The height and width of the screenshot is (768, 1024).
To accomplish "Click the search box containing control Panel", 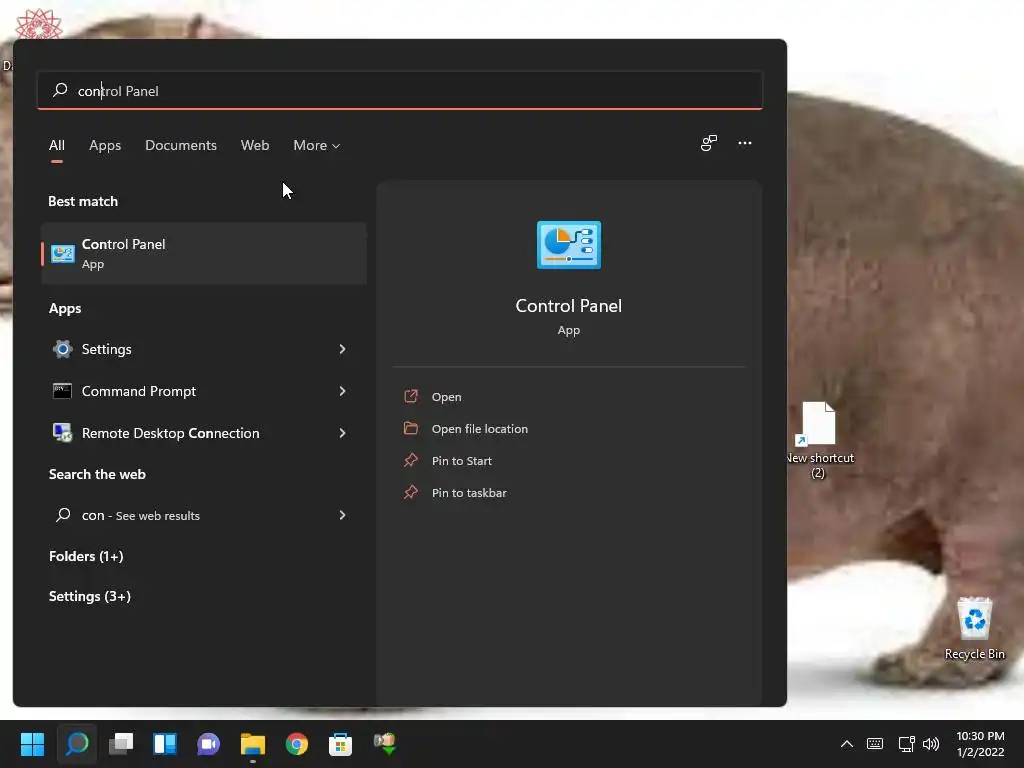I will pyautogui.click(x=400, y=91).
